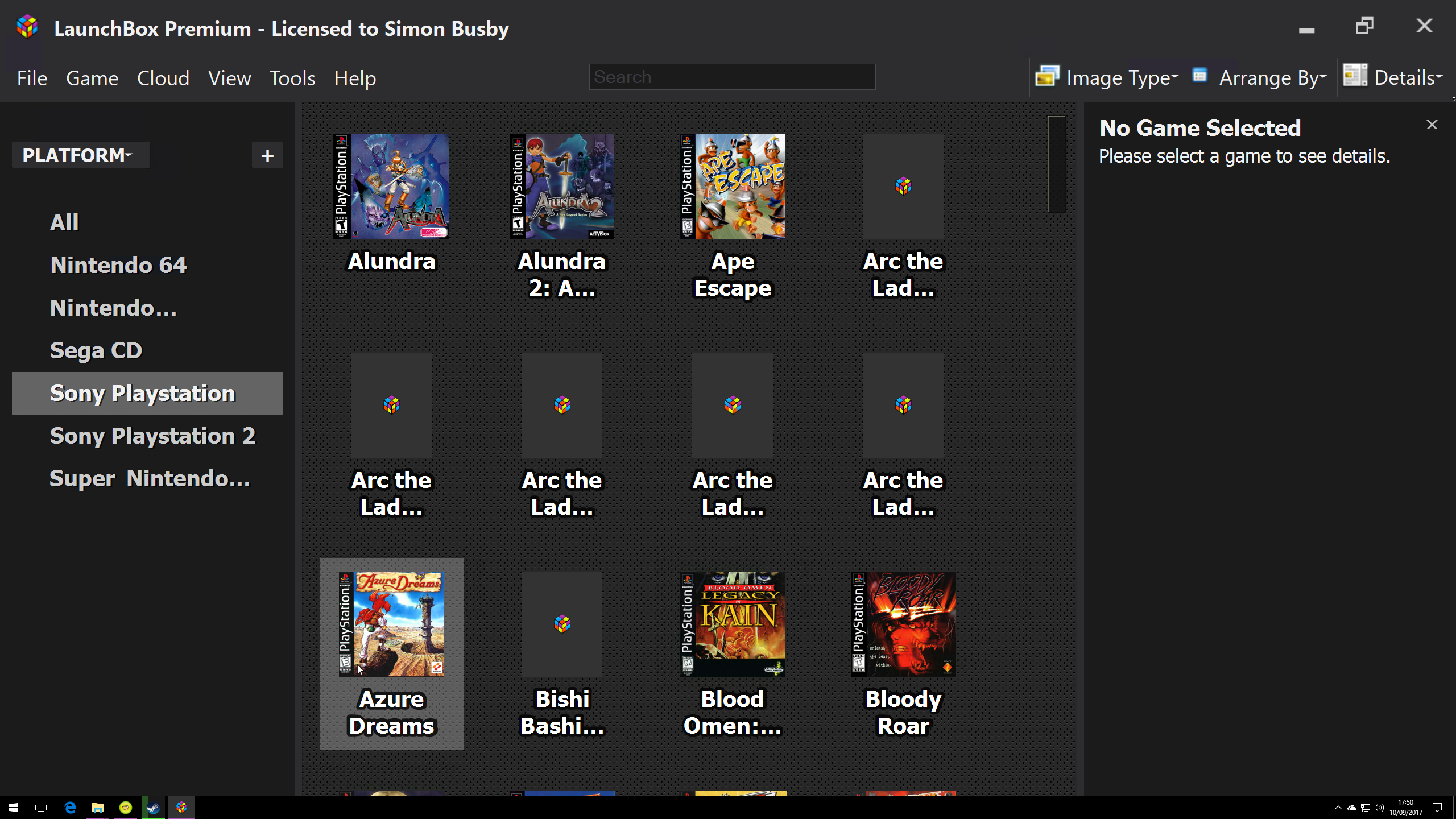Click the Image Type toolbar icon
The width and height of the screenshot is (1456, 819).
(x=1047, y=76)
